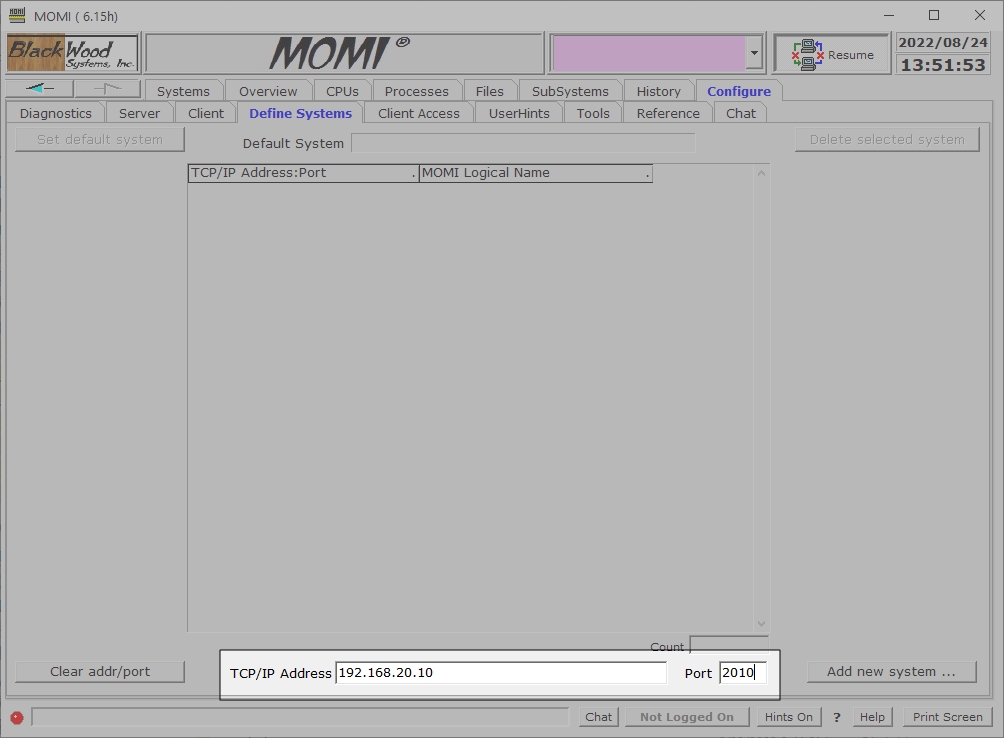Switch to the Server sub-tab
1004x738 pixels.
140,113
